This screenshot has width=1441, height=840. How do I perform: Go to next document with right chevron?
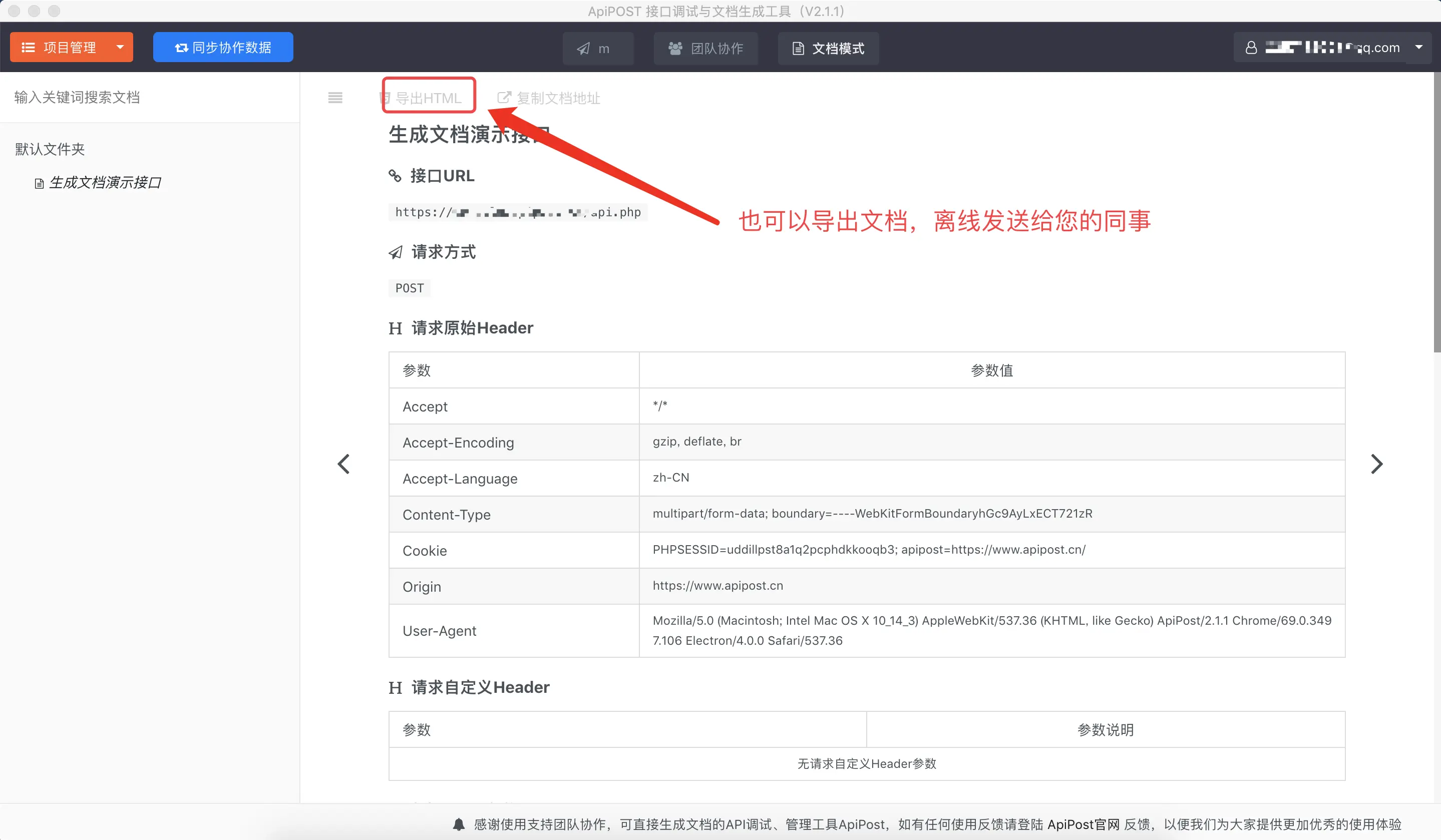tap(1376, 464)
